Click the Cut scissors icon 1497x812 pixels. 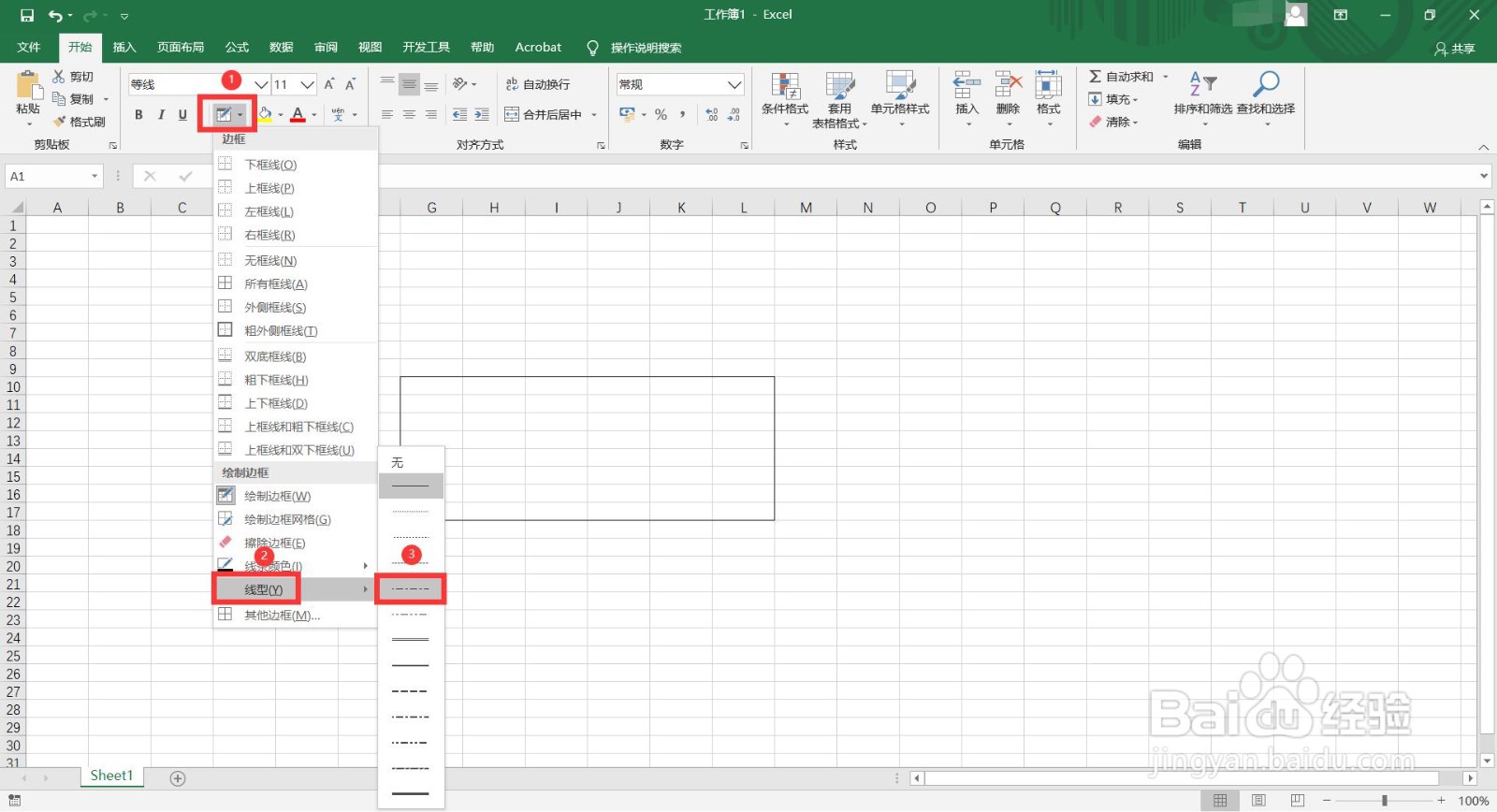tap(59, 77)
